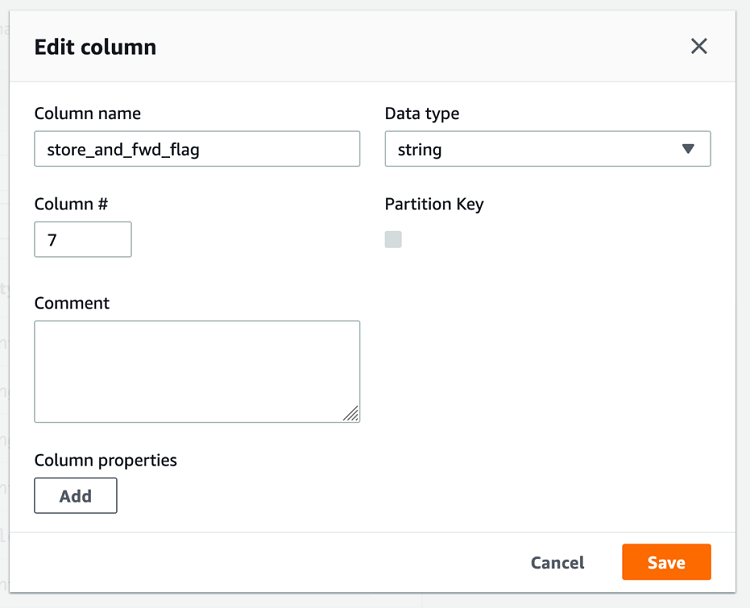Click the Data type dropdown arrow
750x608 pixels.
point(688,149)
